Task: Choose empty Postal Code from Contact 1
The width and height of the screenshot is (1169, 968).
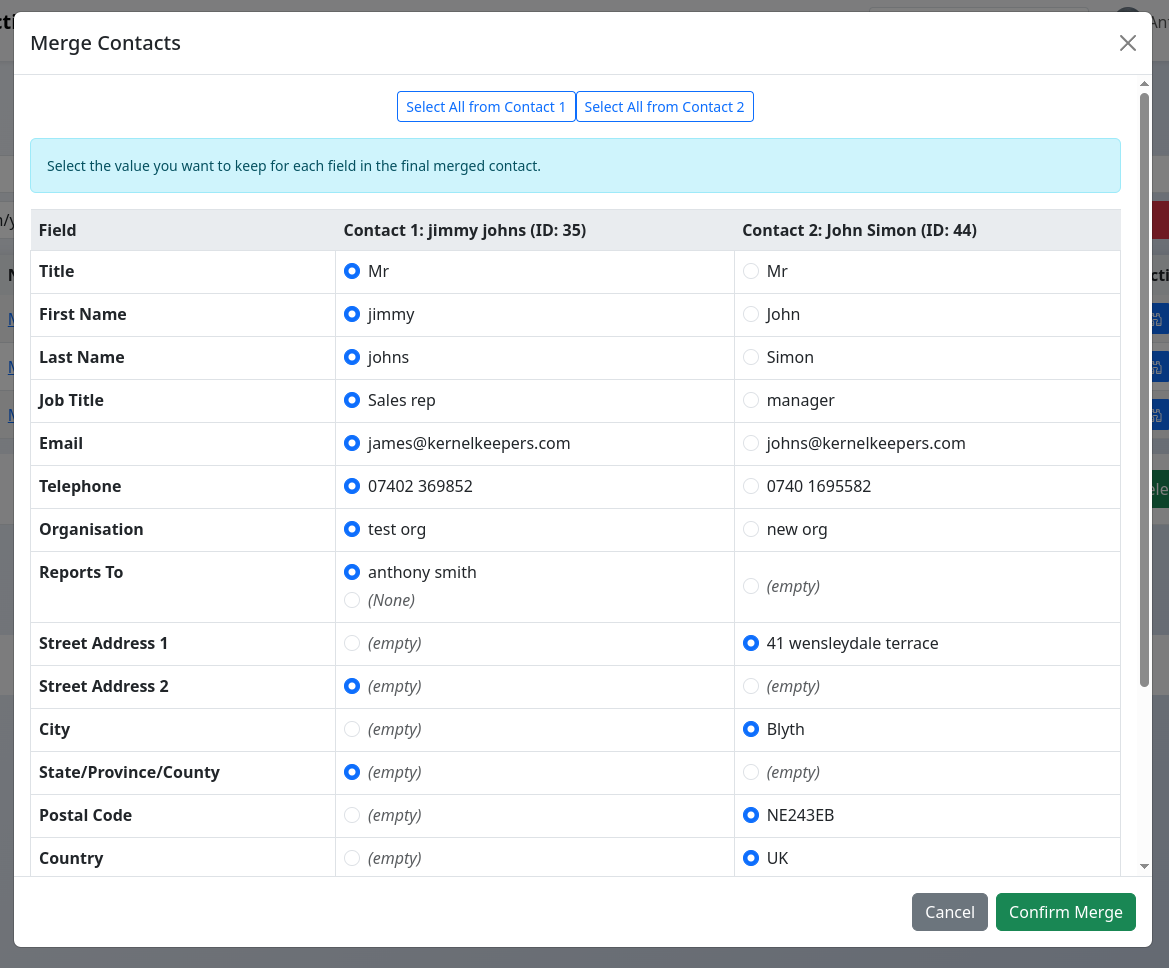Action: coord(352,815)
